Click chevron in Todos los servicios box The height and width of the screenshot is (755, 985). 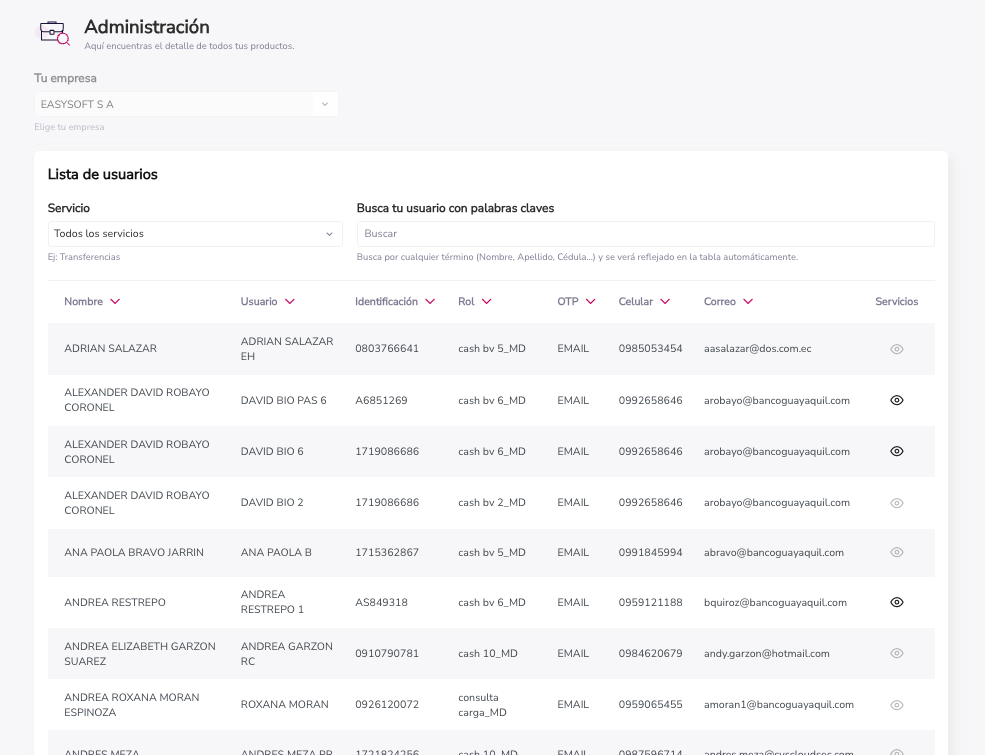329,234
